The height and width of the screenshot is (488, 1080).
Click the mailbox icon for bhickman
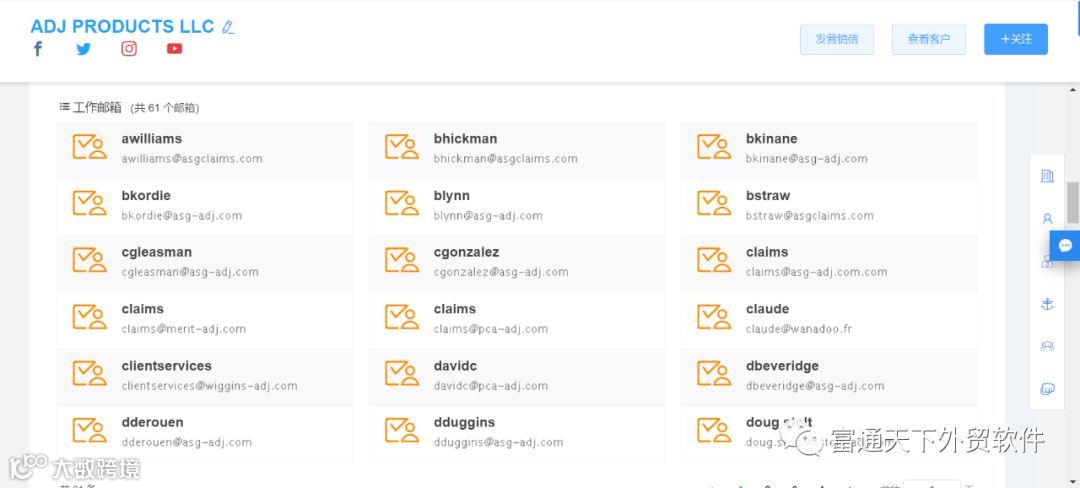402,147
